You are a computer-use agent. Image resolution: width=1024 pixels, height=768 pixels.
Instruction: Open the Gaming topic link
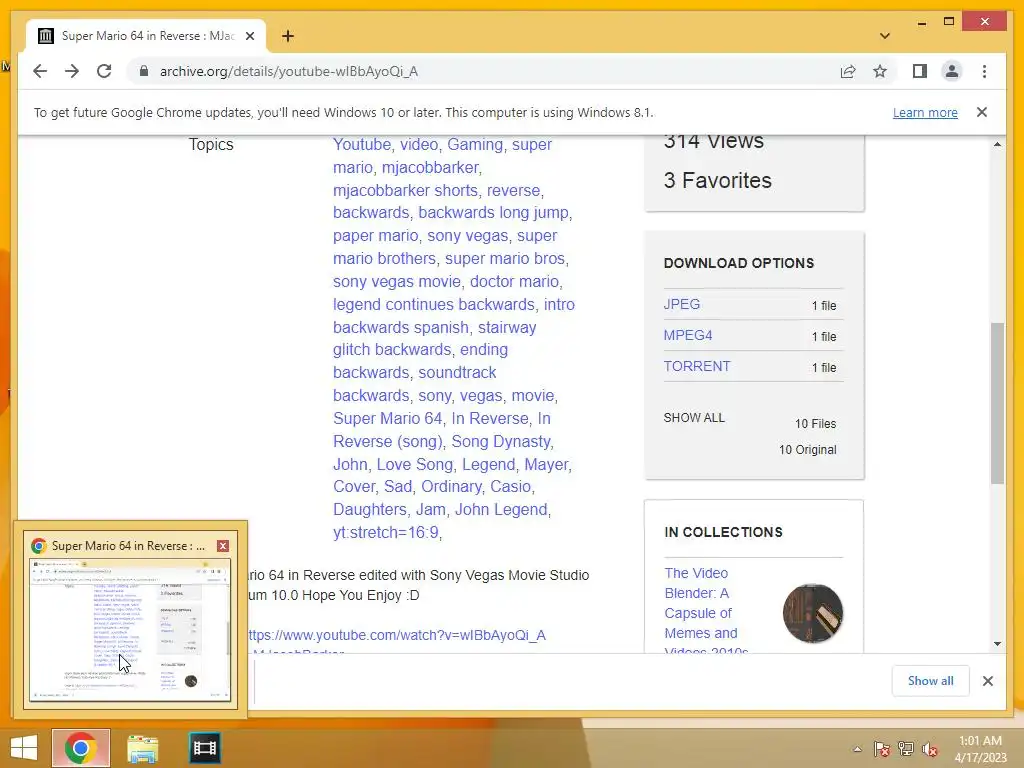(x=475, y=144)
